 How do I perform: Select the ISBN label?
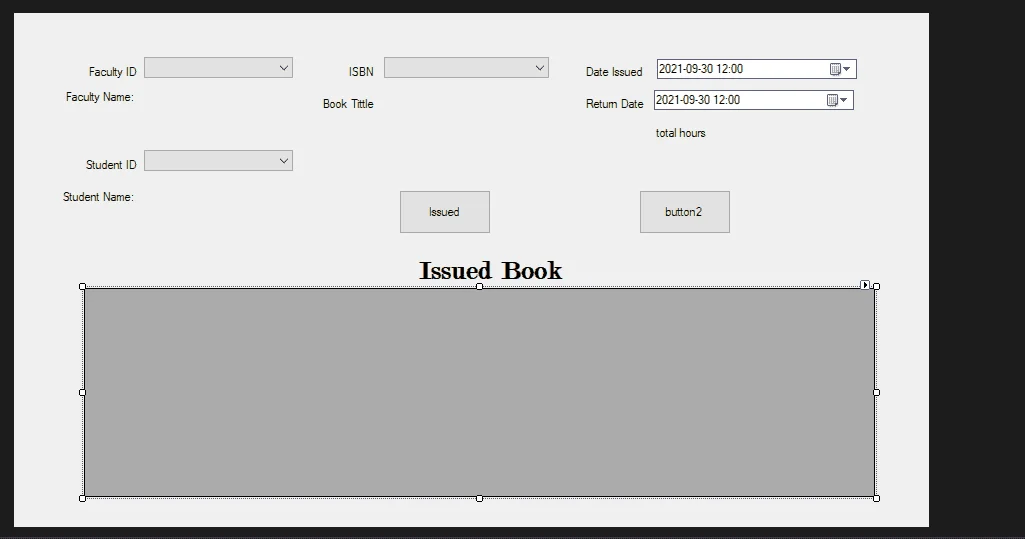click(x=361, y=72)
